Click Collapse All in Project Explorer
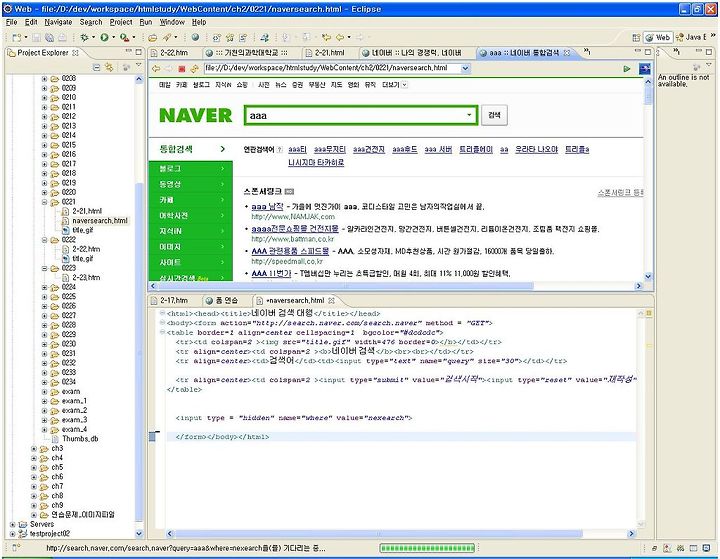The image size is (720, 559). pyautogui.click(x=96, y=67)
